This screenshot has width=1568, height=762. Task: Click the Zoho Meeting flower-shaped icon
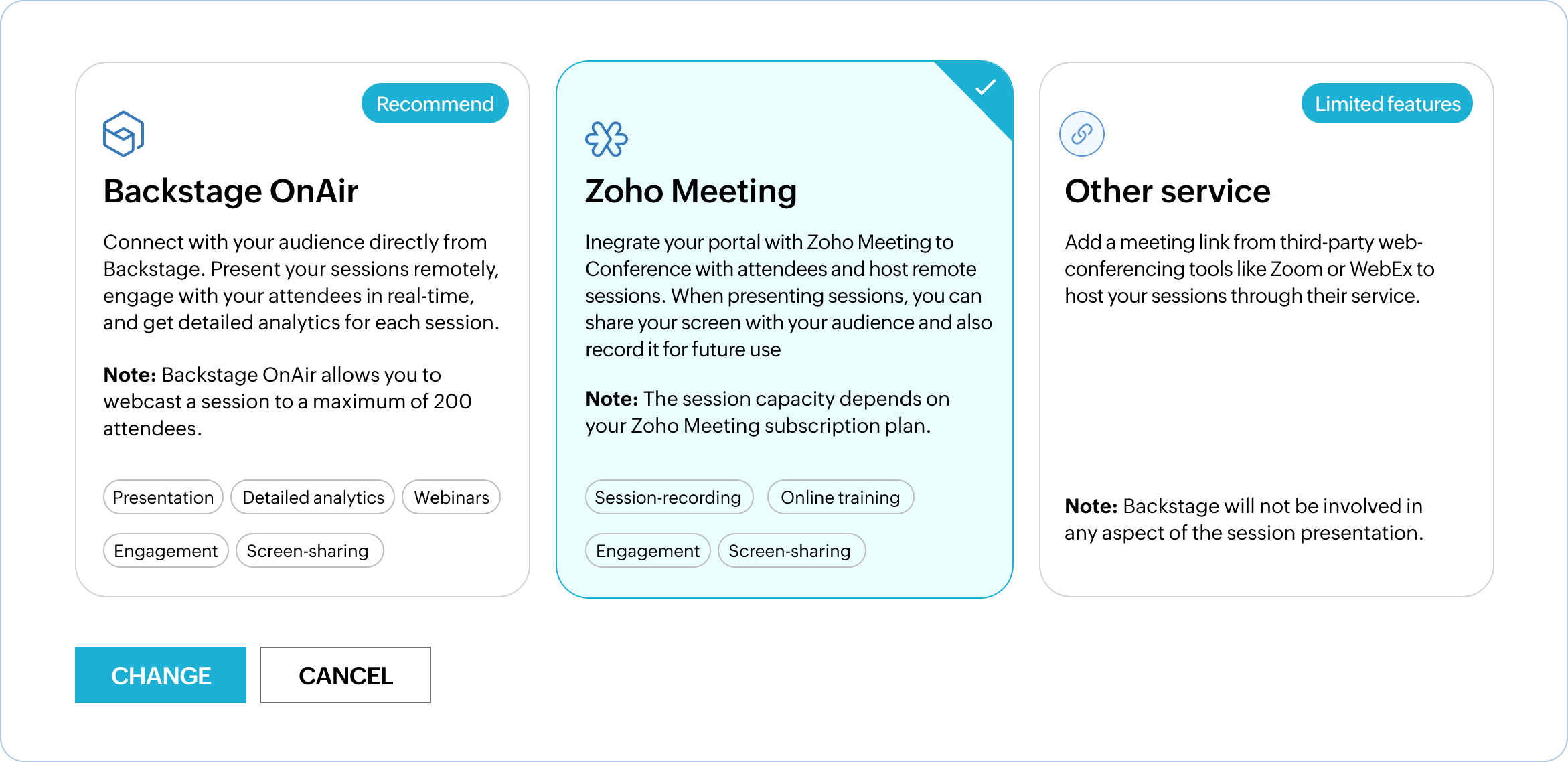606,139
